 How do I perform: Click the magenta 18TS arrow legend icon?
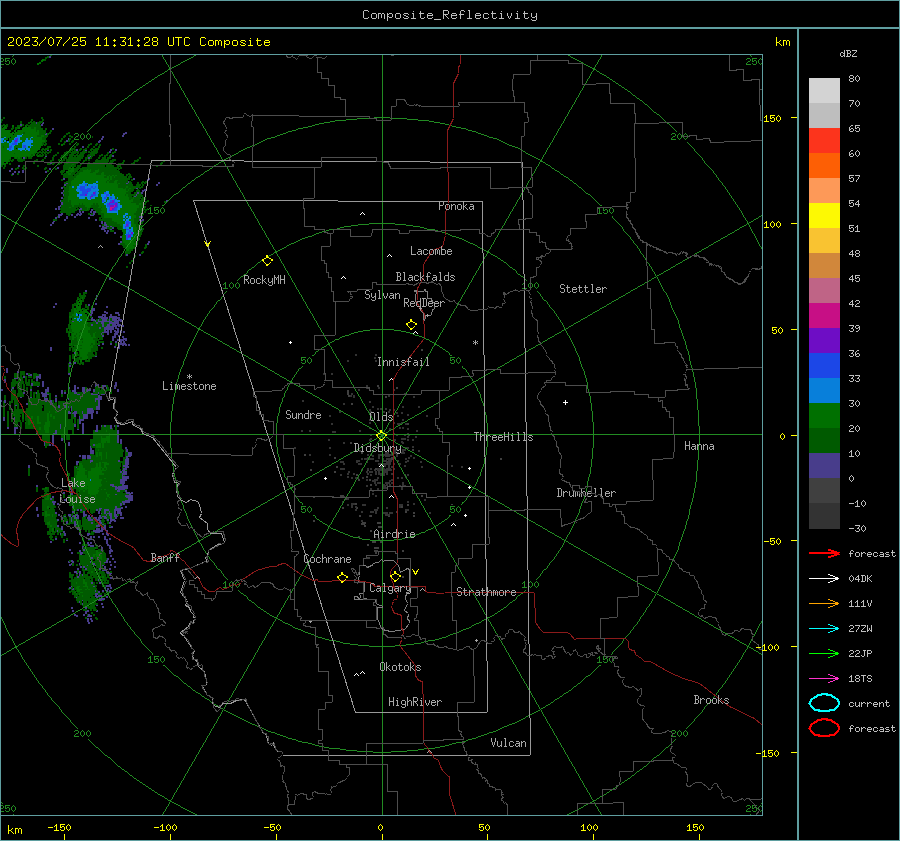824,678
